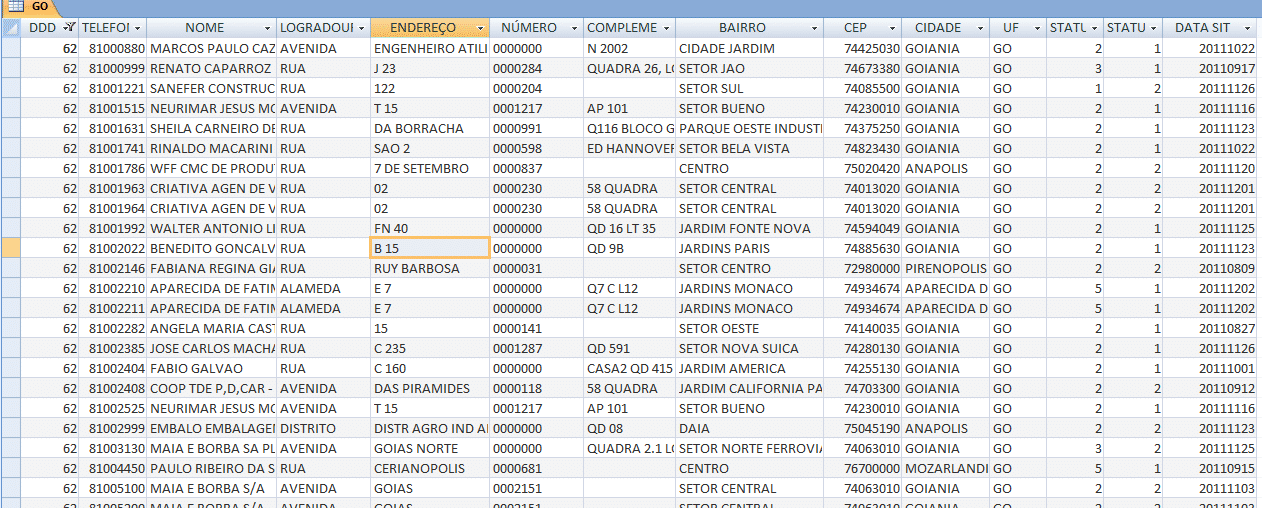Click neighborhood cell SETOR JAO
This screenshot has width=1262, height=508.
click(x=750, y=68)
